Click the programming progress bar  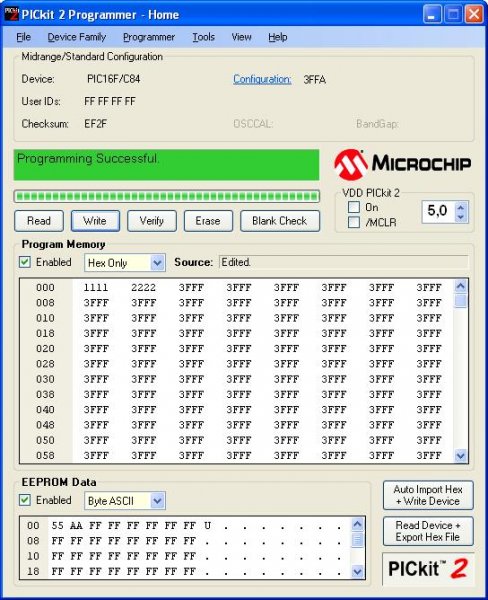pos(166,197)
